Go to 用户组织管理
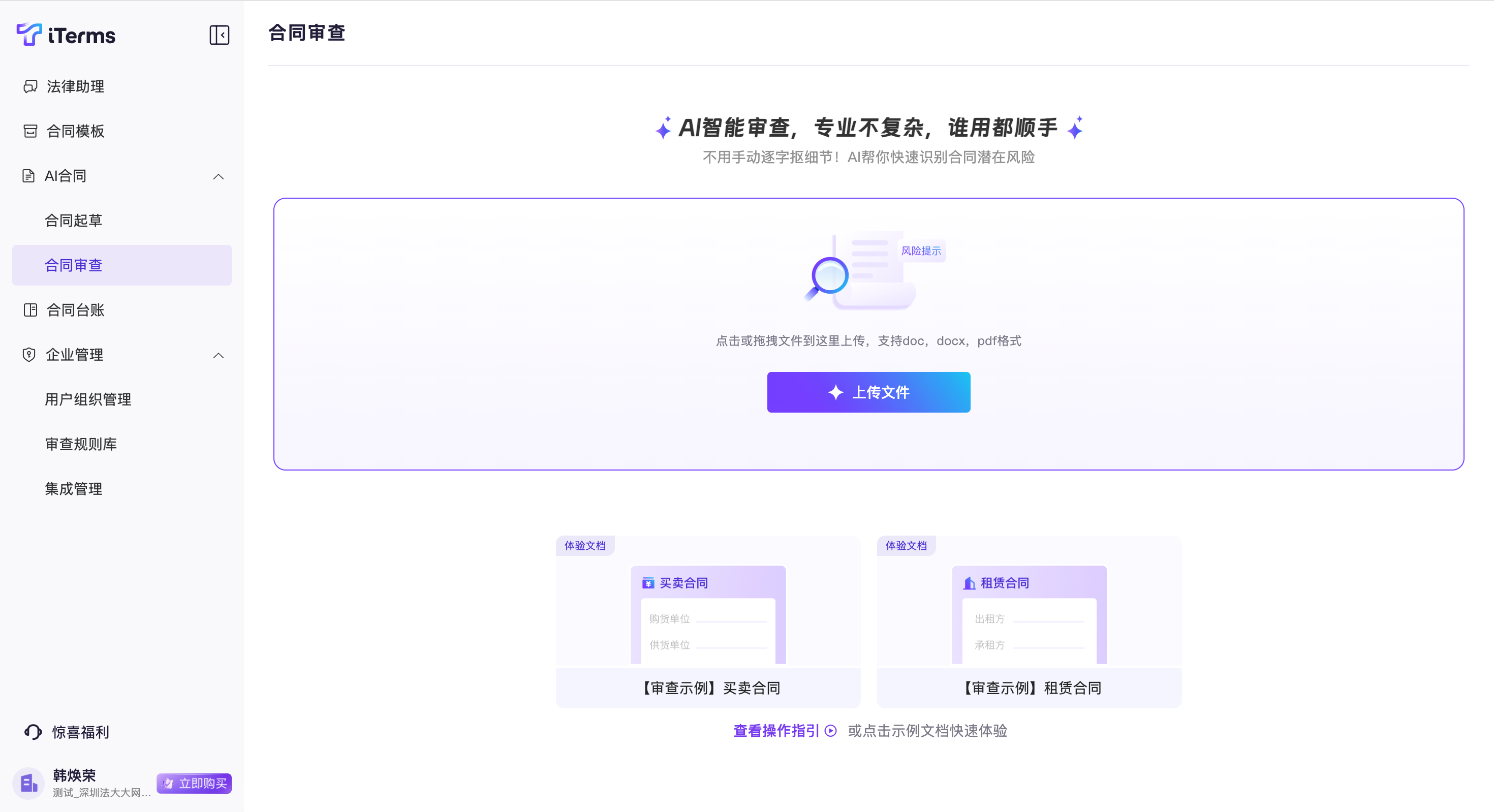The width and height of the screenshot is (1494, 812). (88, 399)
